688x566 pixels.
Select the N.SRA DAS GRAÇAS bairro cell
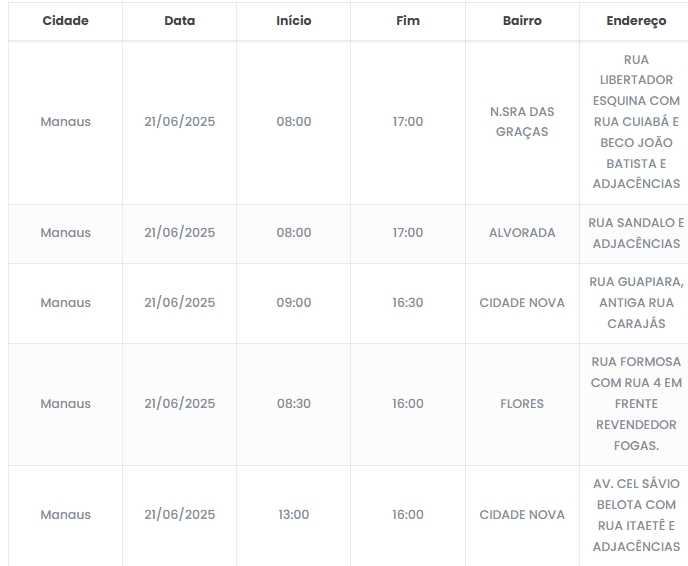(x=522, y=122)
